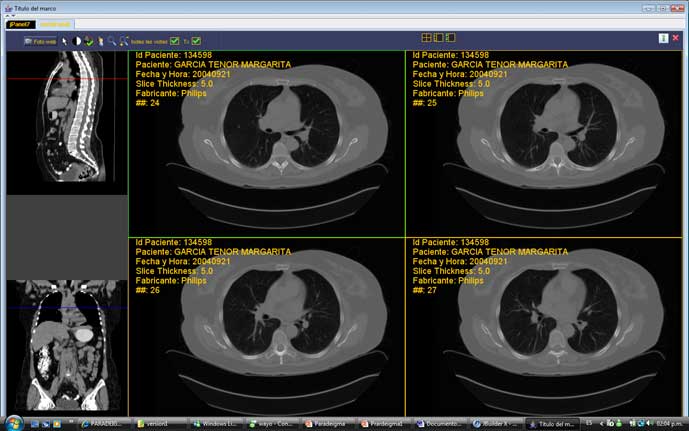
Task: Select the sagittal spine scout image
Action: coord(66,122)
